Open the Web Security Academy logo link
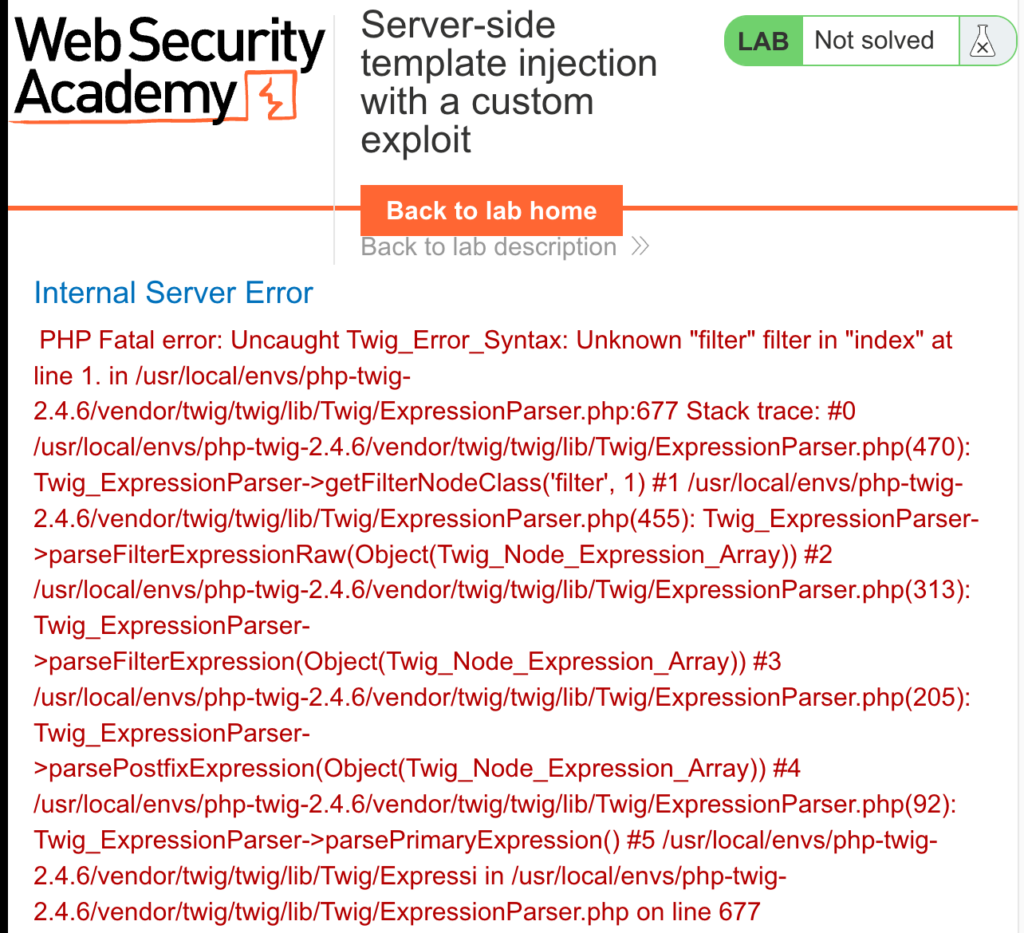 pos(168,69)
